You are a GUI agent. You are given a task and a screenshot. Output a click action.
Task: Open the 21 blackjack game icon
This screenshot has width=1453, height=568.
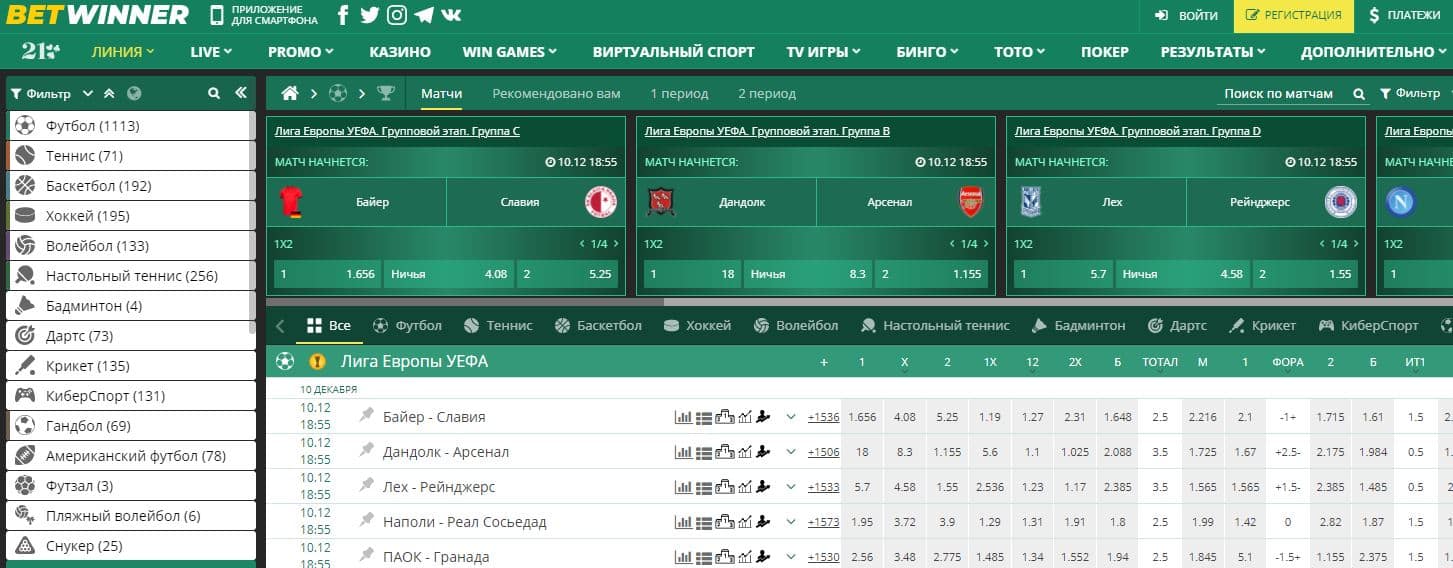click(41, 52)
